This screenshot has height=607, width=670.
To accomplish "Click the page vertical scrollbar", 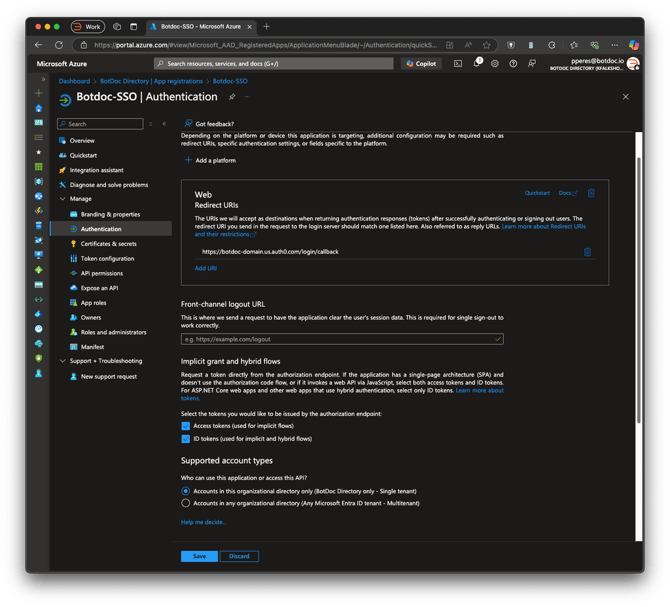I will tap(639, 290).
